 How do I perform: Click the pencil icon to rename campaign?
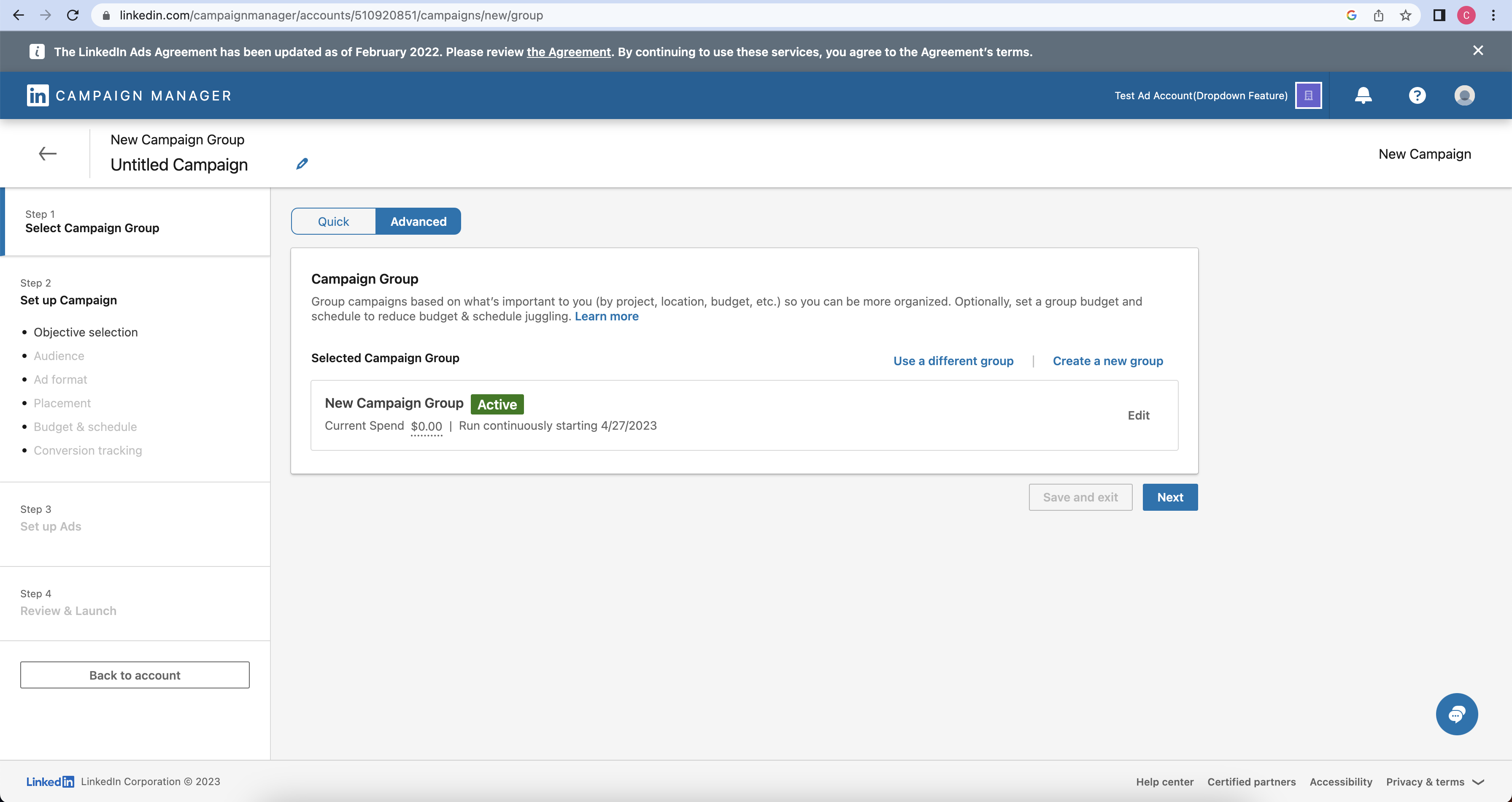(302, 164)
